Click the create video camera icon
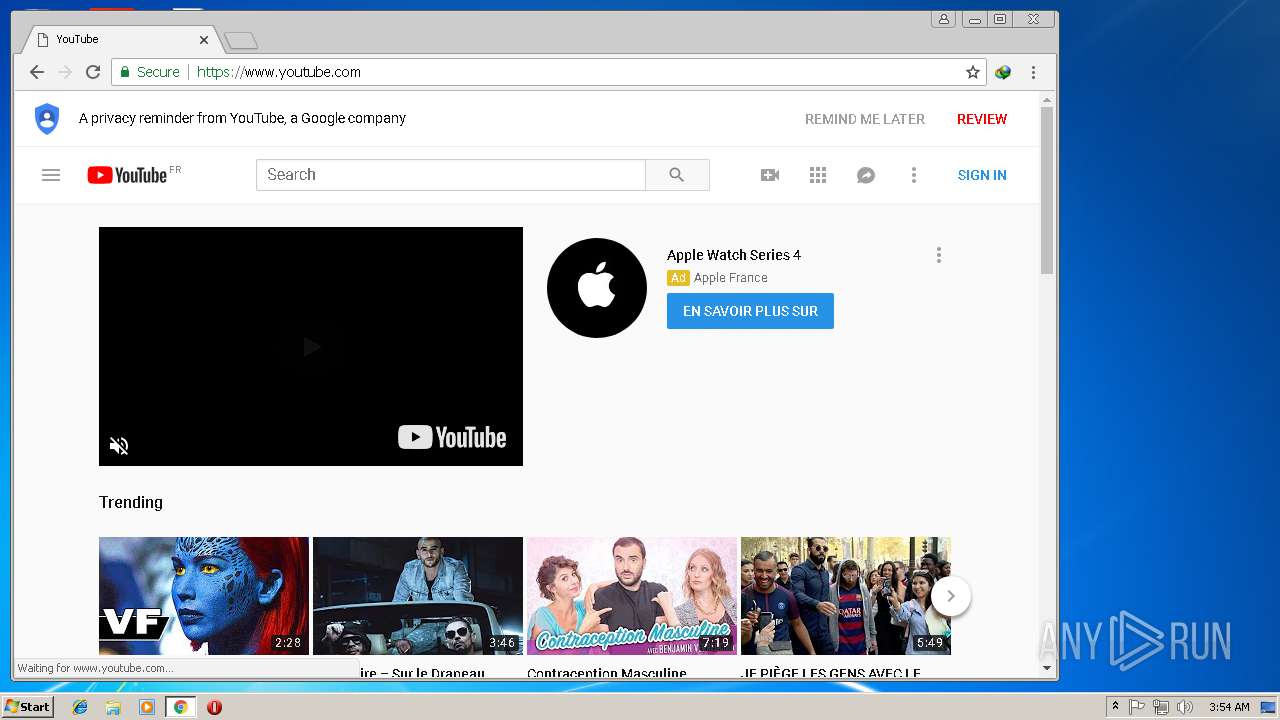 coord(770,175)
